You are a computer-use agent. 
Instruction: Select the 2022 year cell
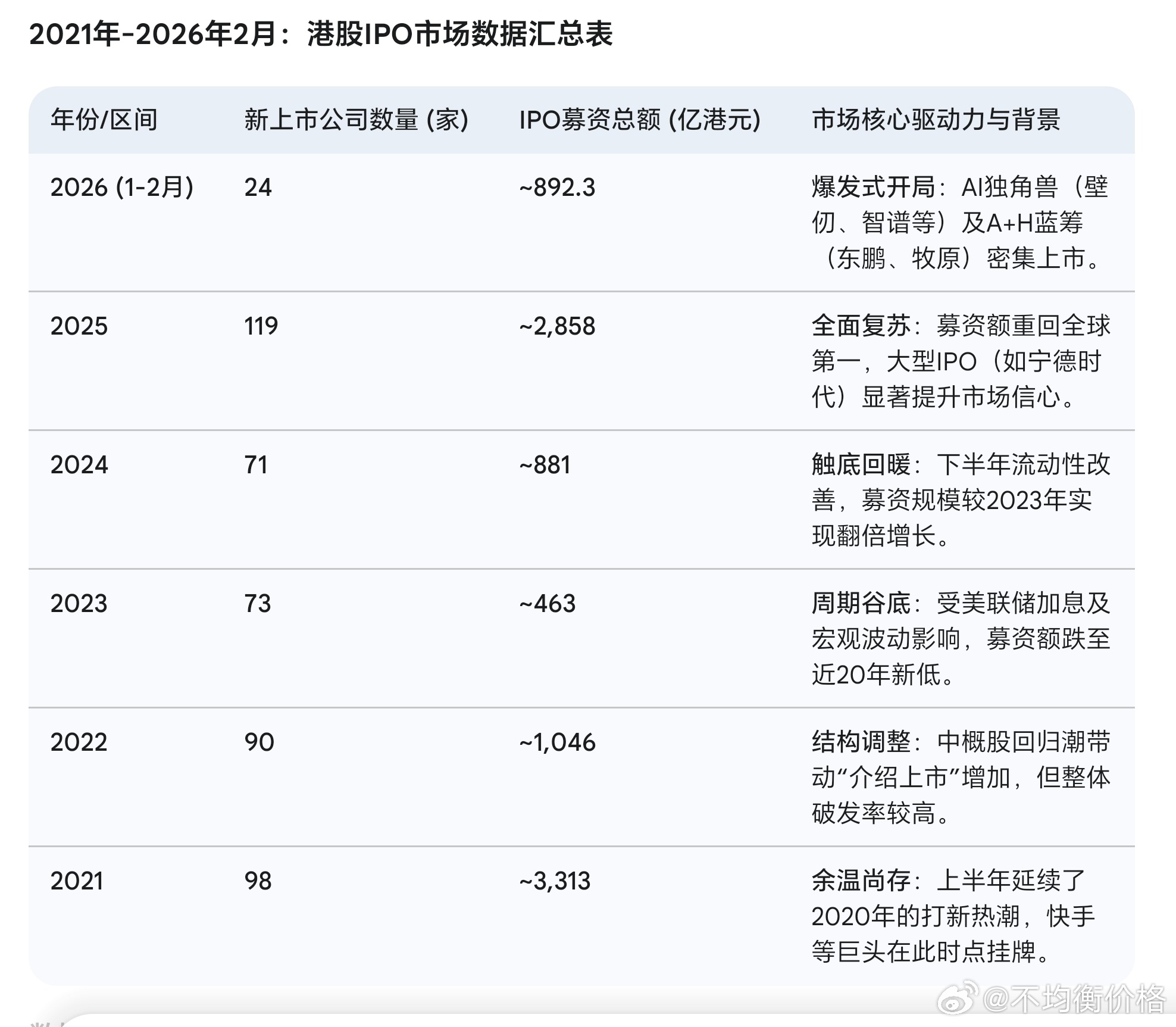(x=79, y=742)
